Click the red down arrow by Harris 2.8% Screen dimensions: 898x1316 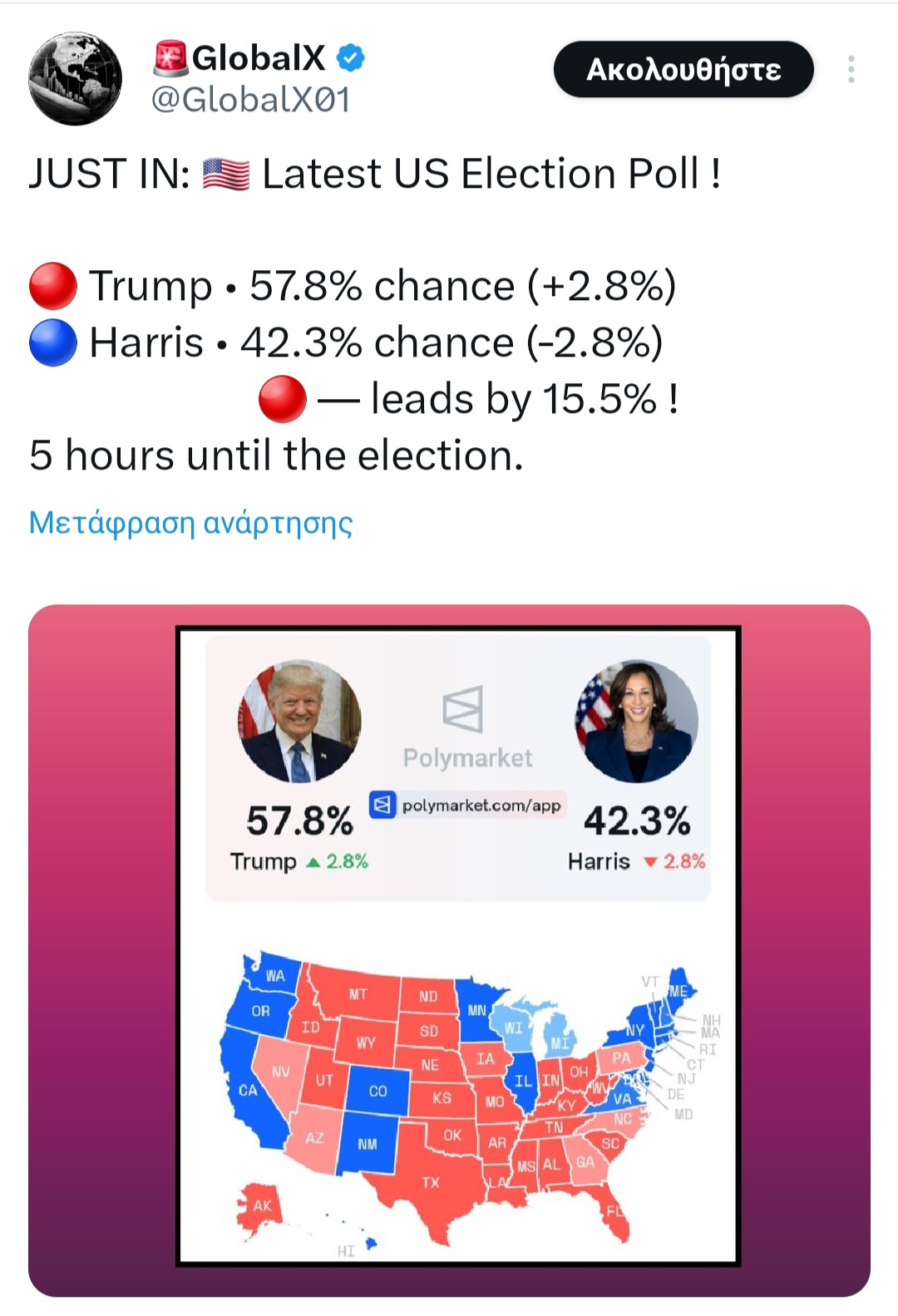[x=650, y=862]
